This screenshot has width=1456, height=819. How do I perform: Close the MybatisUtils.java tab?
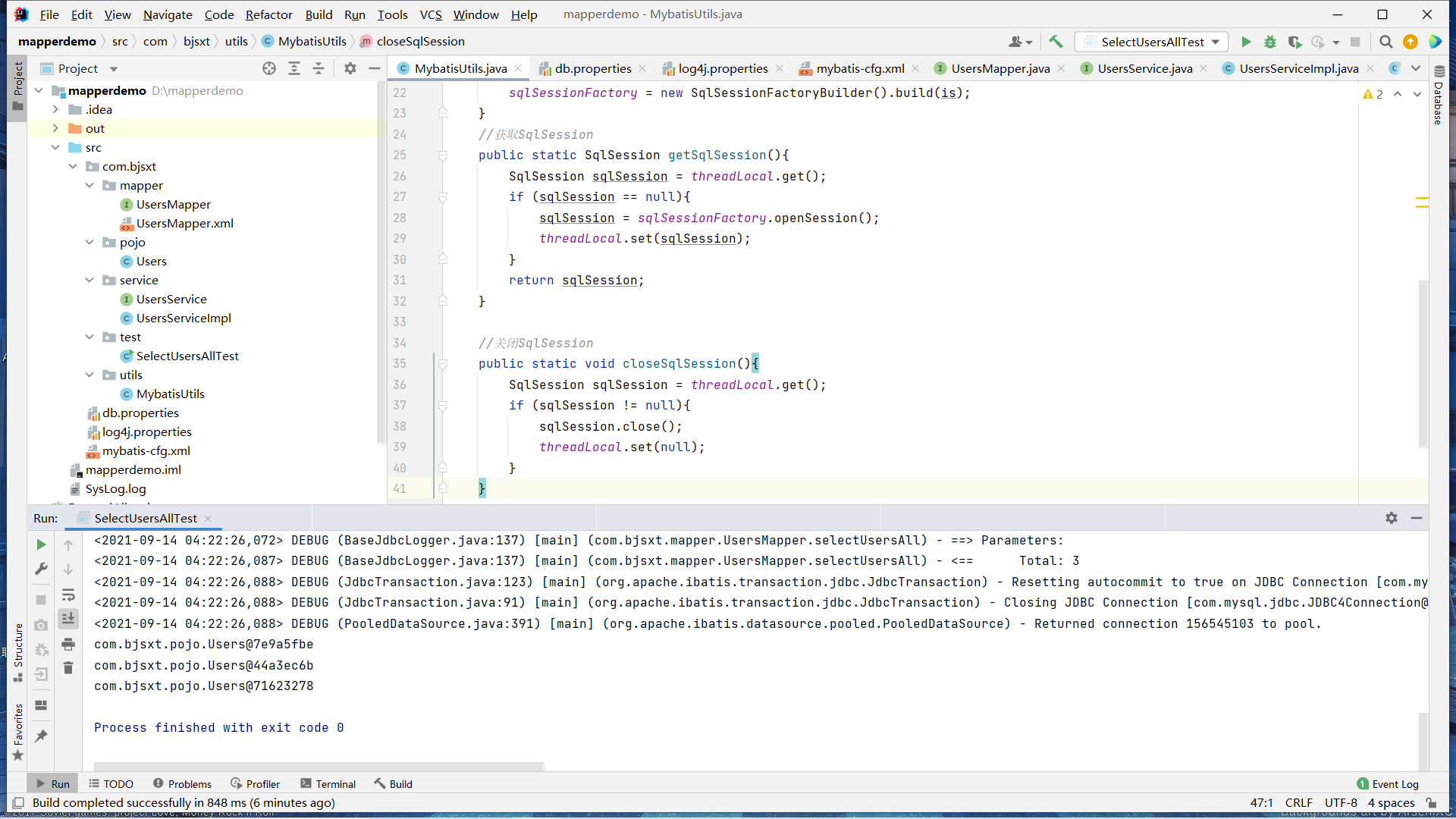(x=519, y=68)
